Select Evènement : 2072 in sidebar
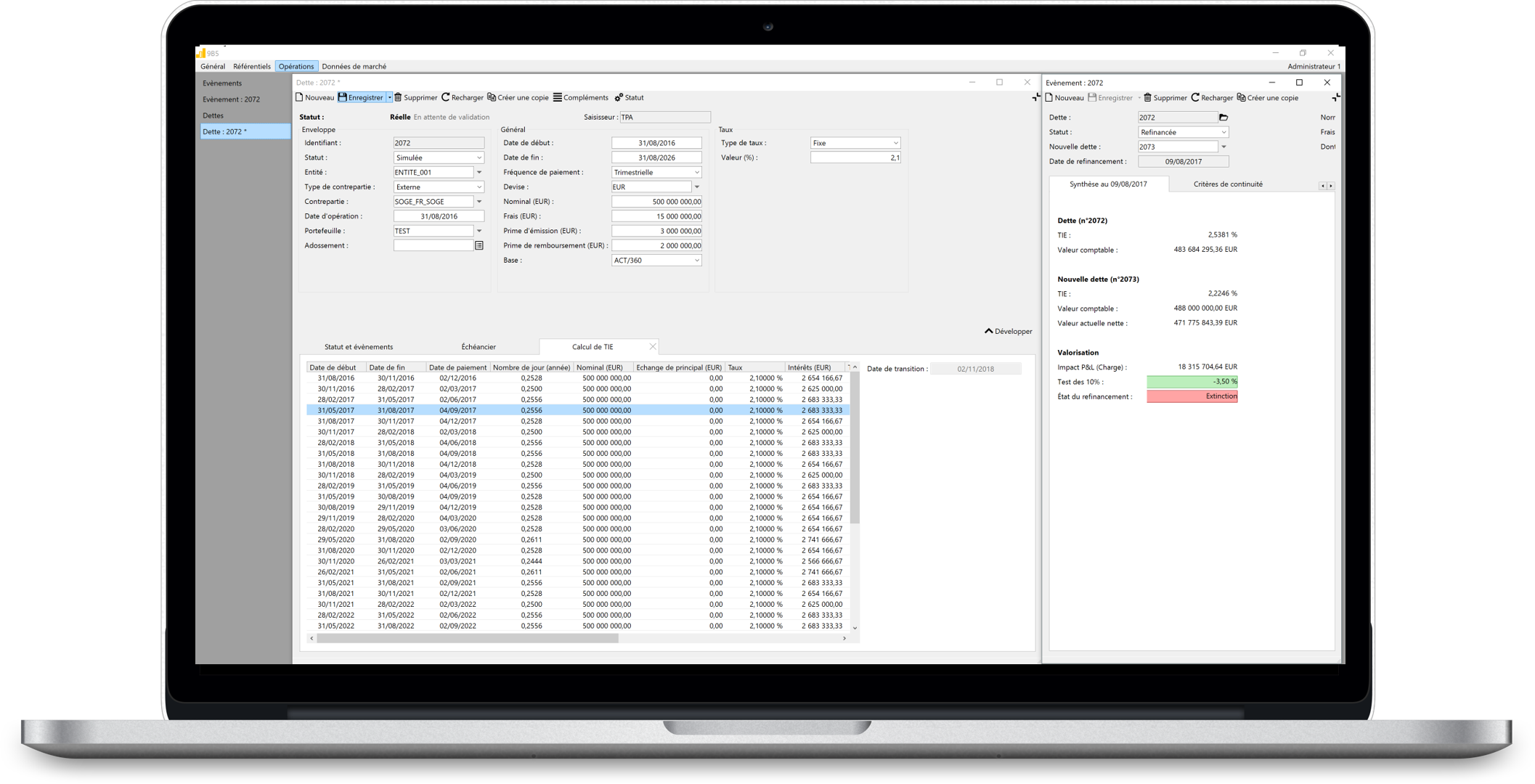The width and height of the screenshot is (1535, 784). click(231, 99)
